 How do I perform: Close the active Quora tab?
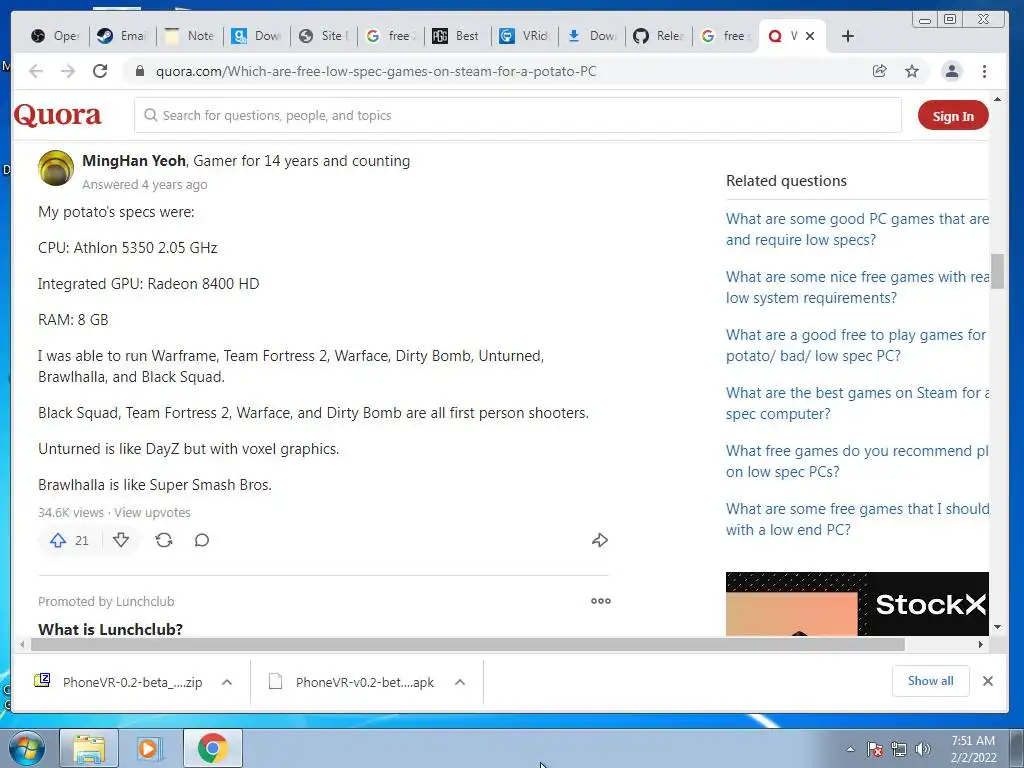coord(810,36)
